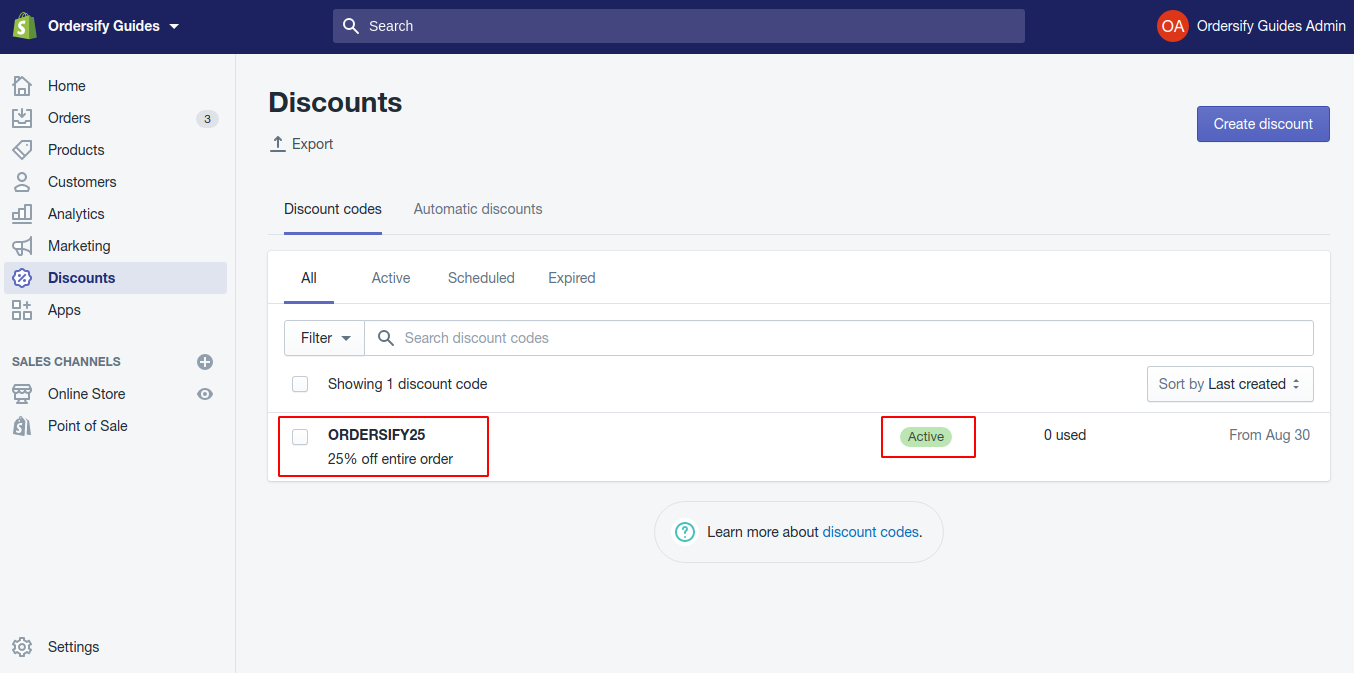Click the Customers person icon
Viewport: 1354px width, 673px height.
[22, 182]
